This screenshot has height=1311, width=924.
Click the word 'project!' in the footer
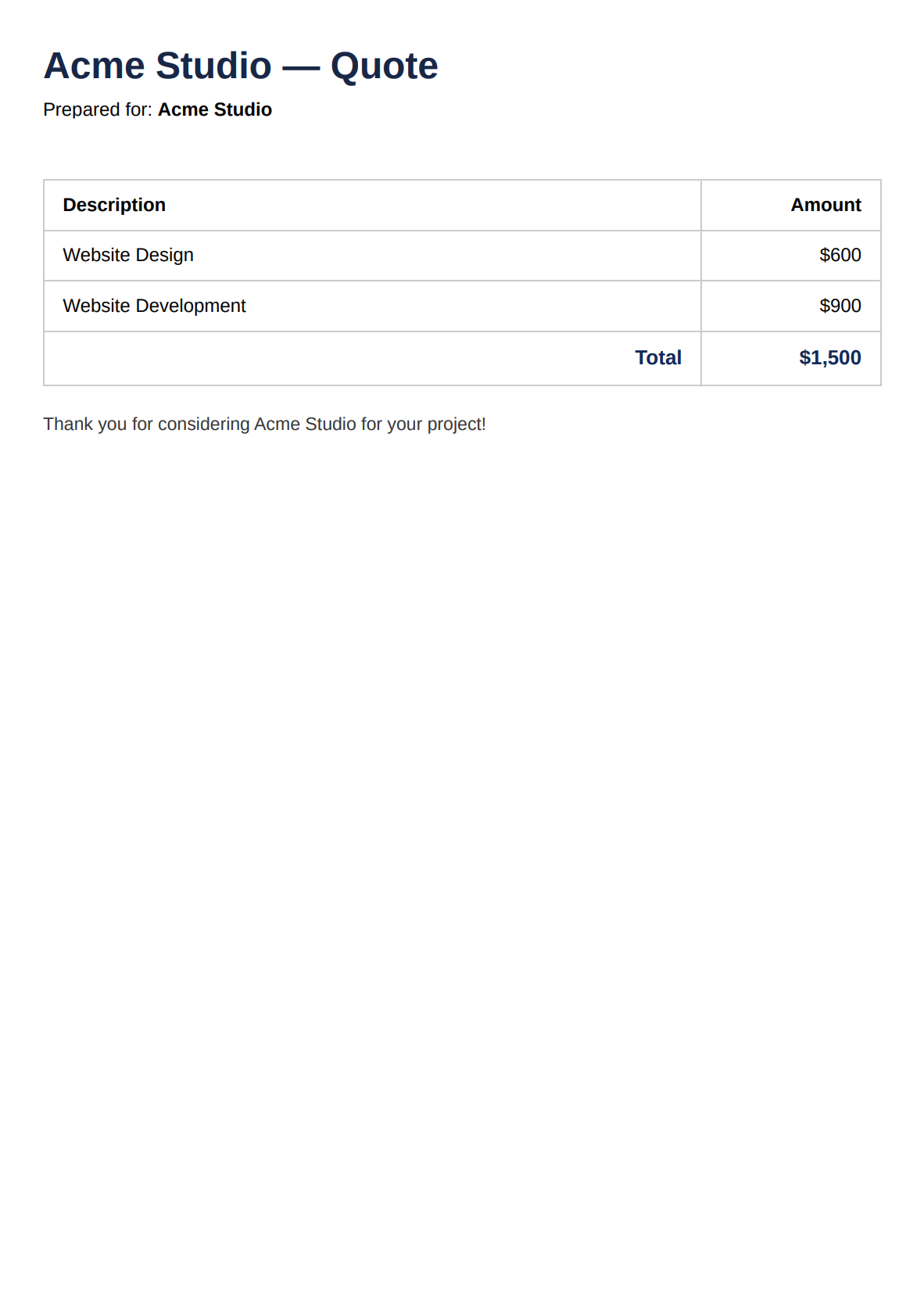click(457, 424)
